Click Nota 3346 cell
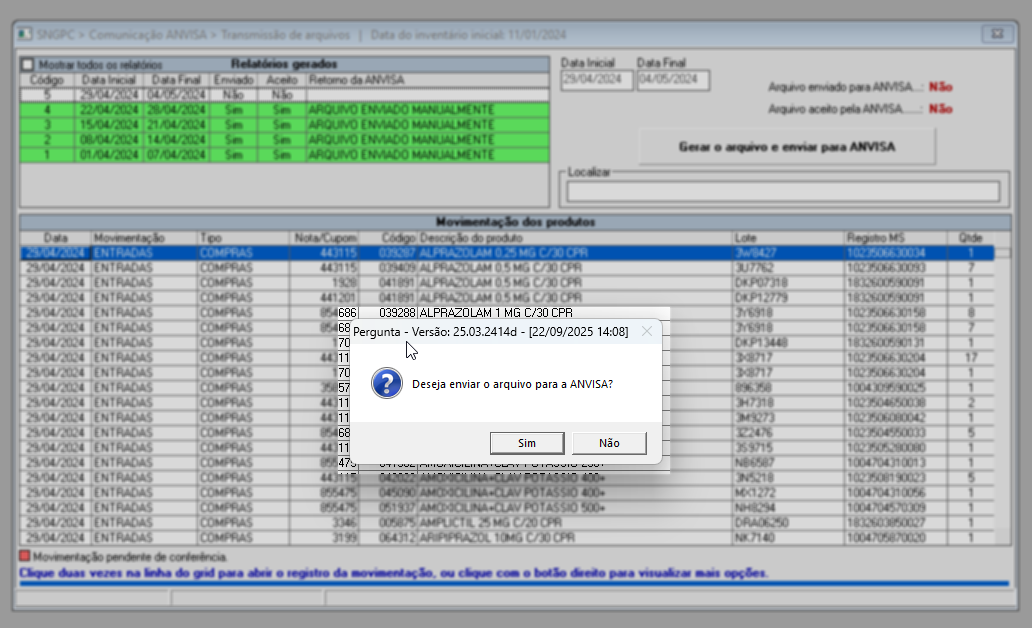 [325, 523]
